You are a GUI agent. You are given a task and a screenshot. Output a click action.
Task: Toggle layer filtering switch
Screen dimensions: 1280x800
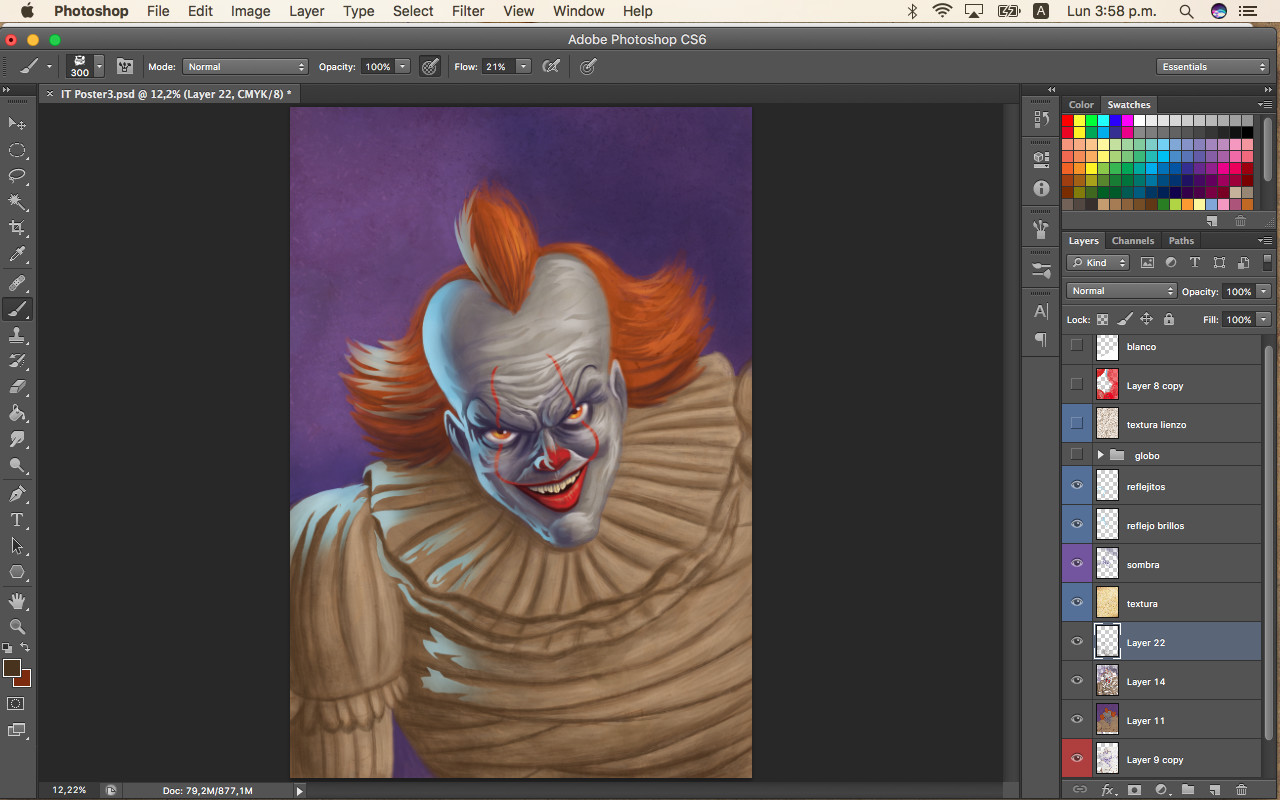point(1268,263)
